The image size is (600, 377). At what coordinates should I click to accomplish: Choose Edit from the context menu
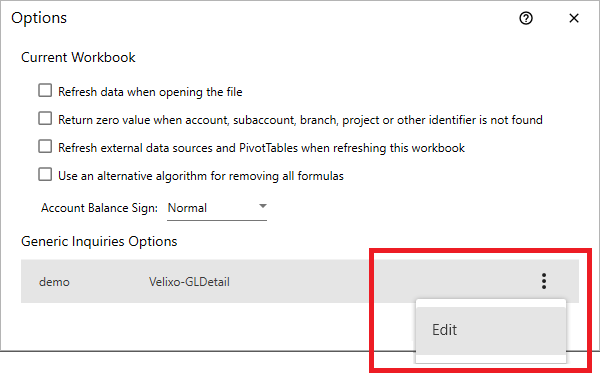click(x=491, y=330)
